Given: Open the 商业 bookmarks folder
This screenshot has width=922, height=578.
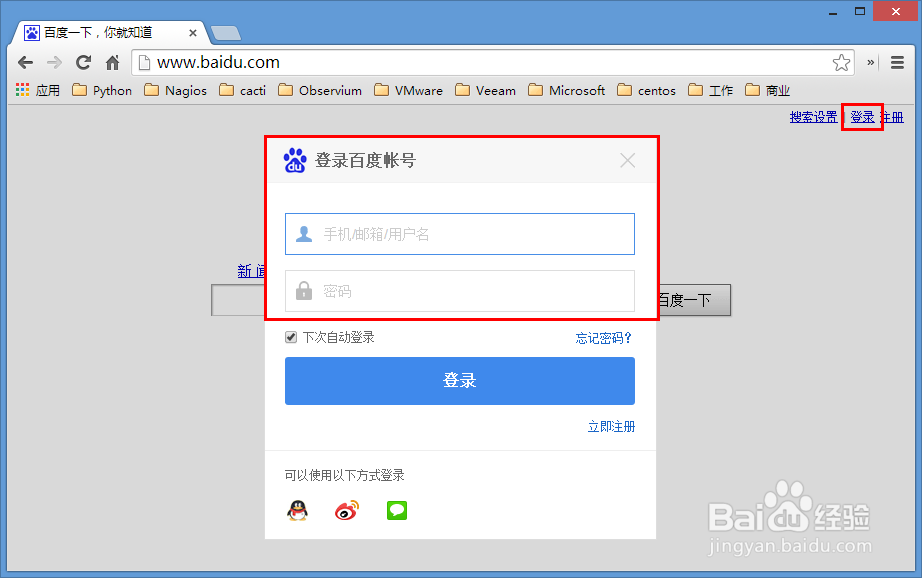Looking at the screenshot, I should click(x=767, y=90).
